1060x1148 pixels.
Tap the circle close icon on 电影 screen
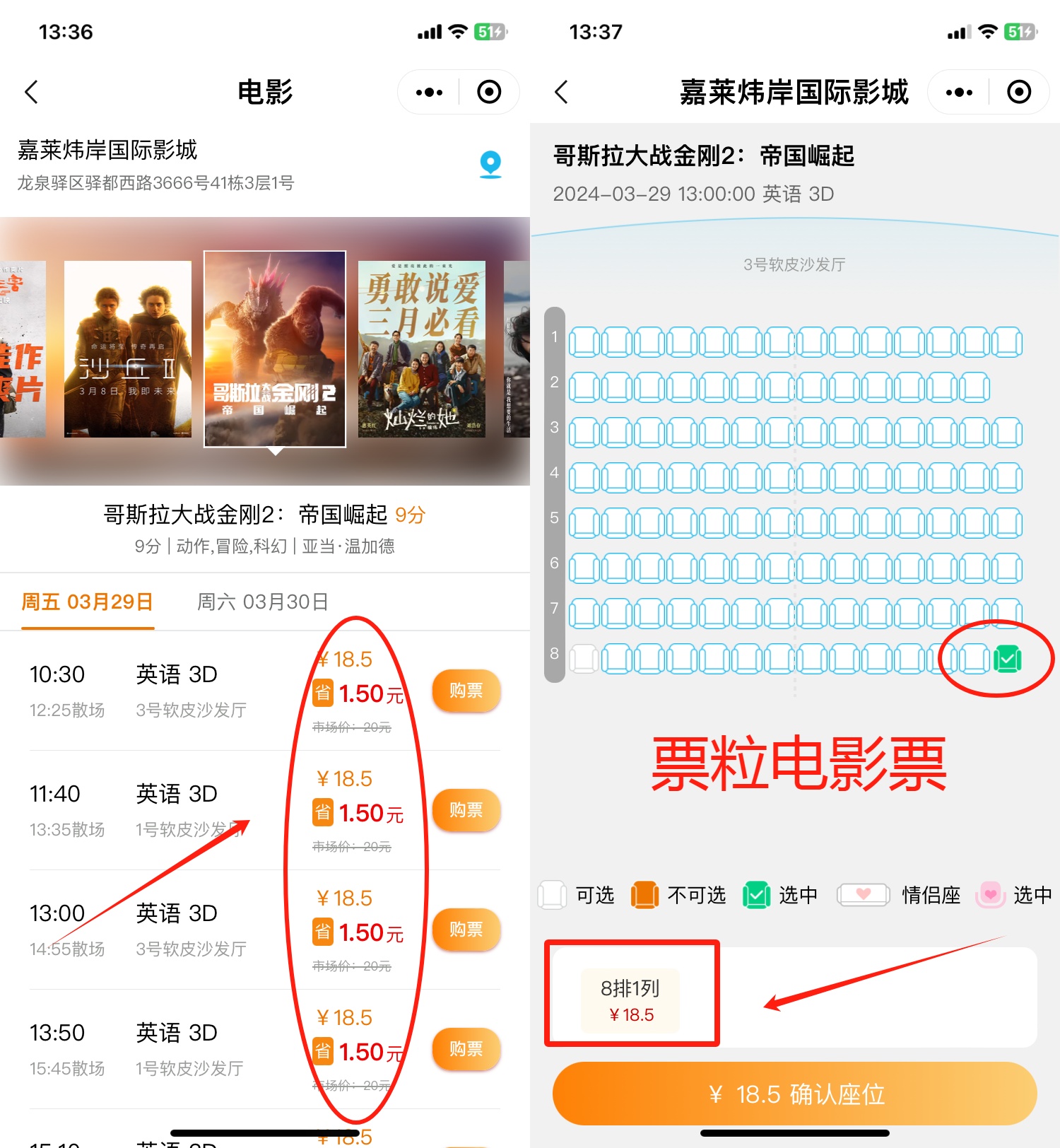pyautogui.click(x=489, y=92)
